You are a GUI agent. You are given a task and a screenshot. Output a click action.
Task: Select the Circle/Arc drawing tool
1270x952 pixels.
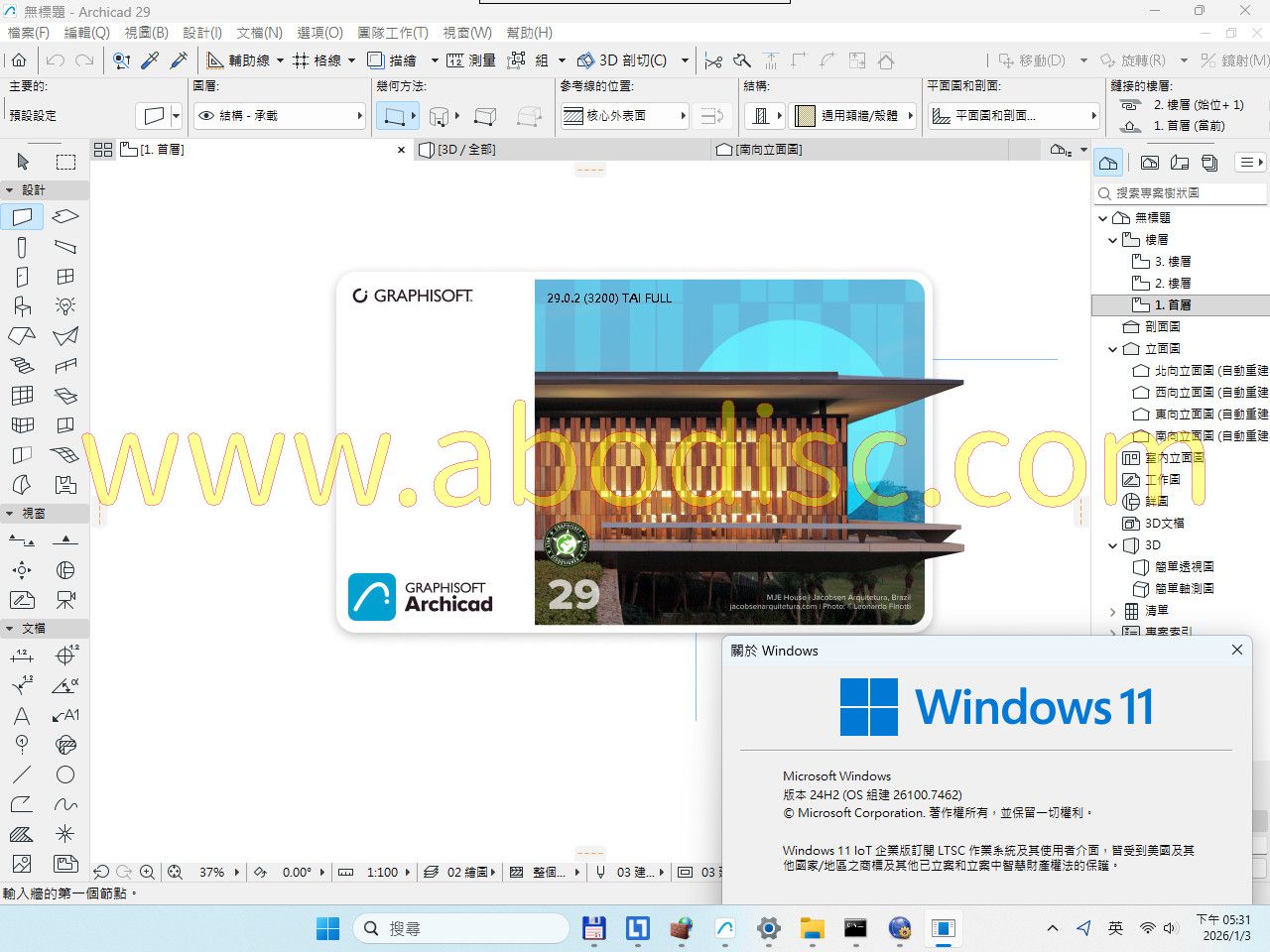click(65, 774)
